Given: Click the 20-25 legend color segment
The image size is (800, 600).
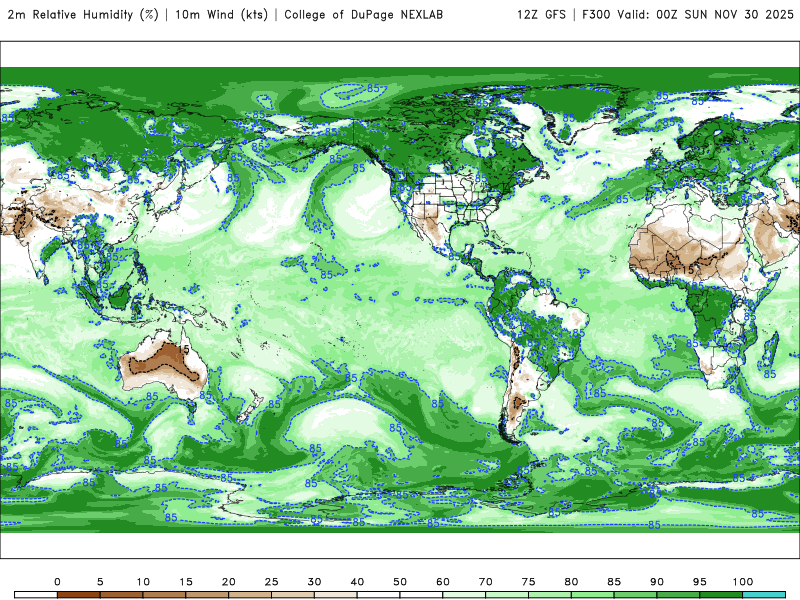Looking at the screenshot, I should pyautogui.click(x=250, y=595).
